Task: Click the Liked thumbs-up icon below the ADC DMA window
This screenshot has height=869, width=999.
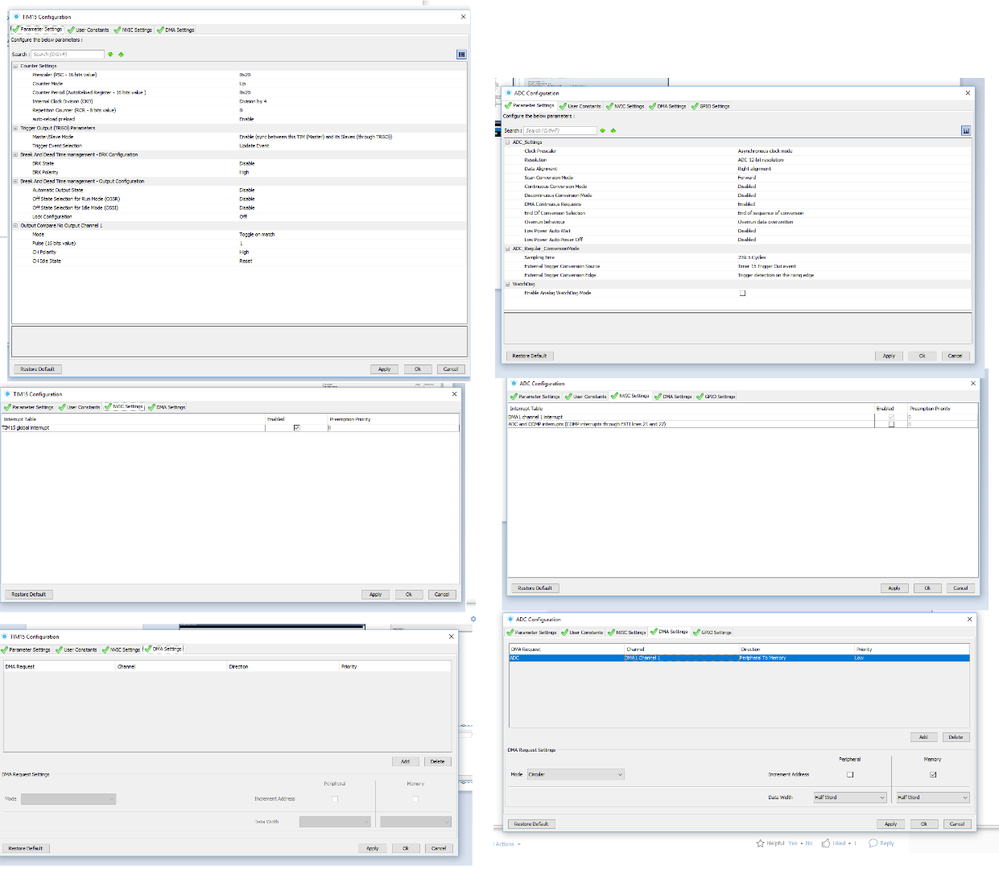Action: pos(826,843)
